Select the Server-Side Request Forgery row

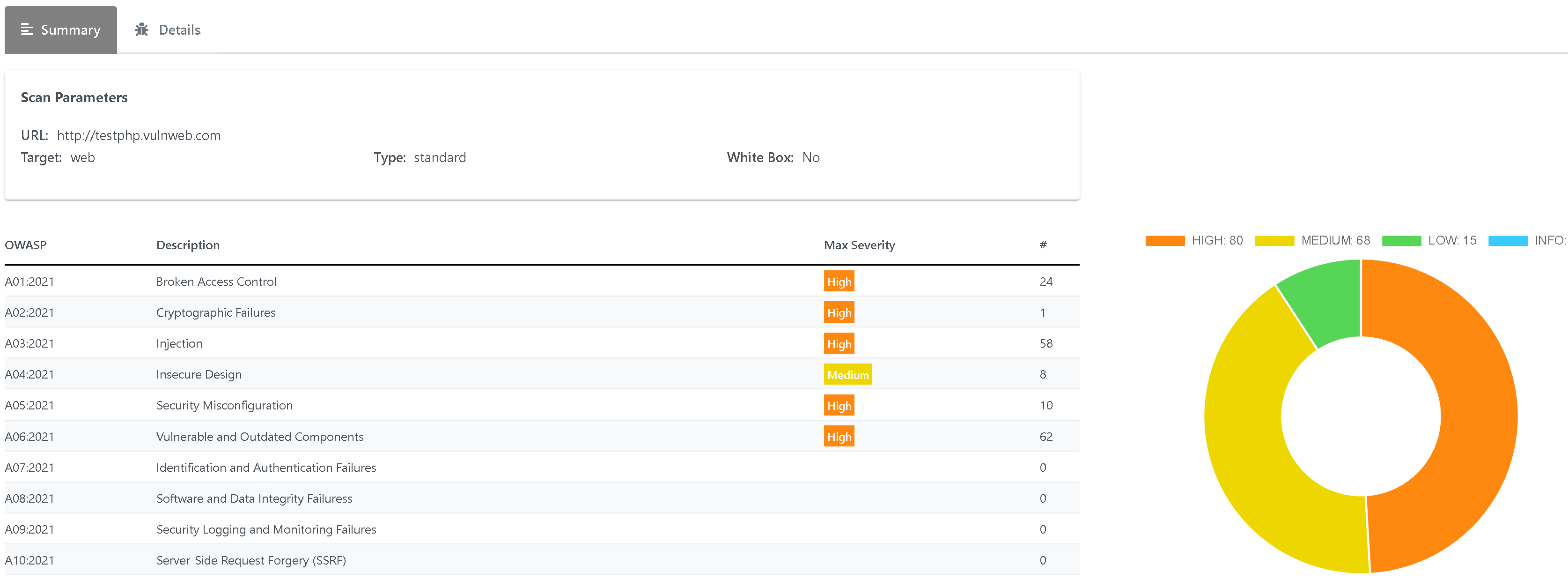tap(251, 560)
